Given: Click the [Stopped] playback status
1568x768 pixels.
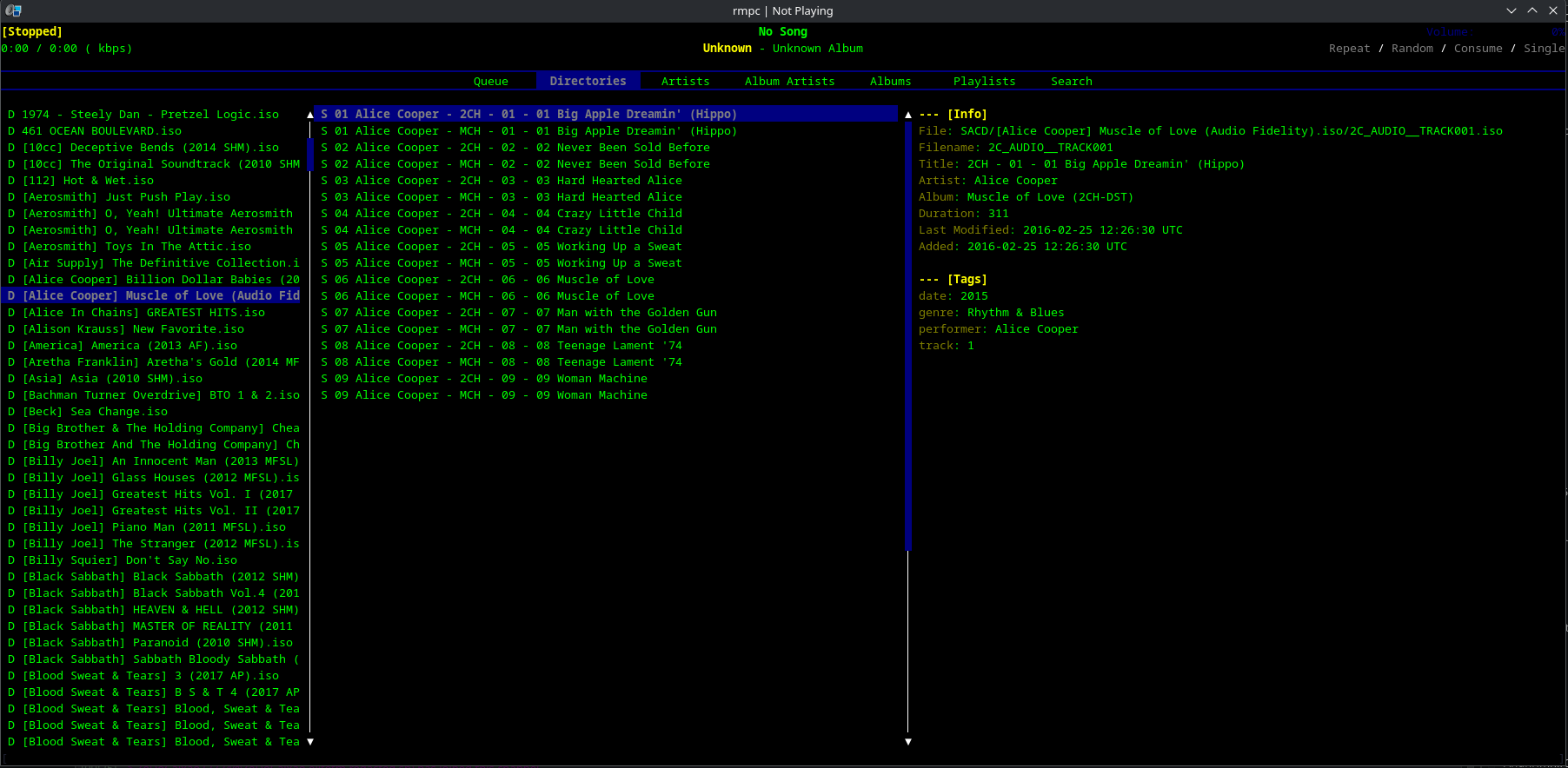Looking at the screenshot, I should [x=32, y=32].
